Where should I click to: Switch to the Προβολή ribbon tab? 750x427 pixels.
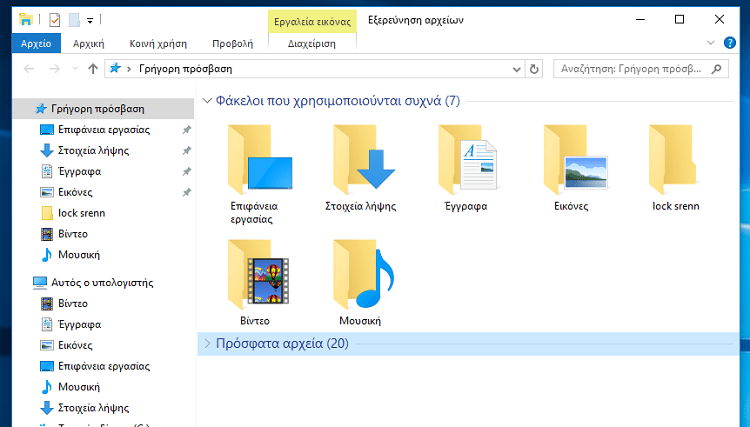point(232,43)
